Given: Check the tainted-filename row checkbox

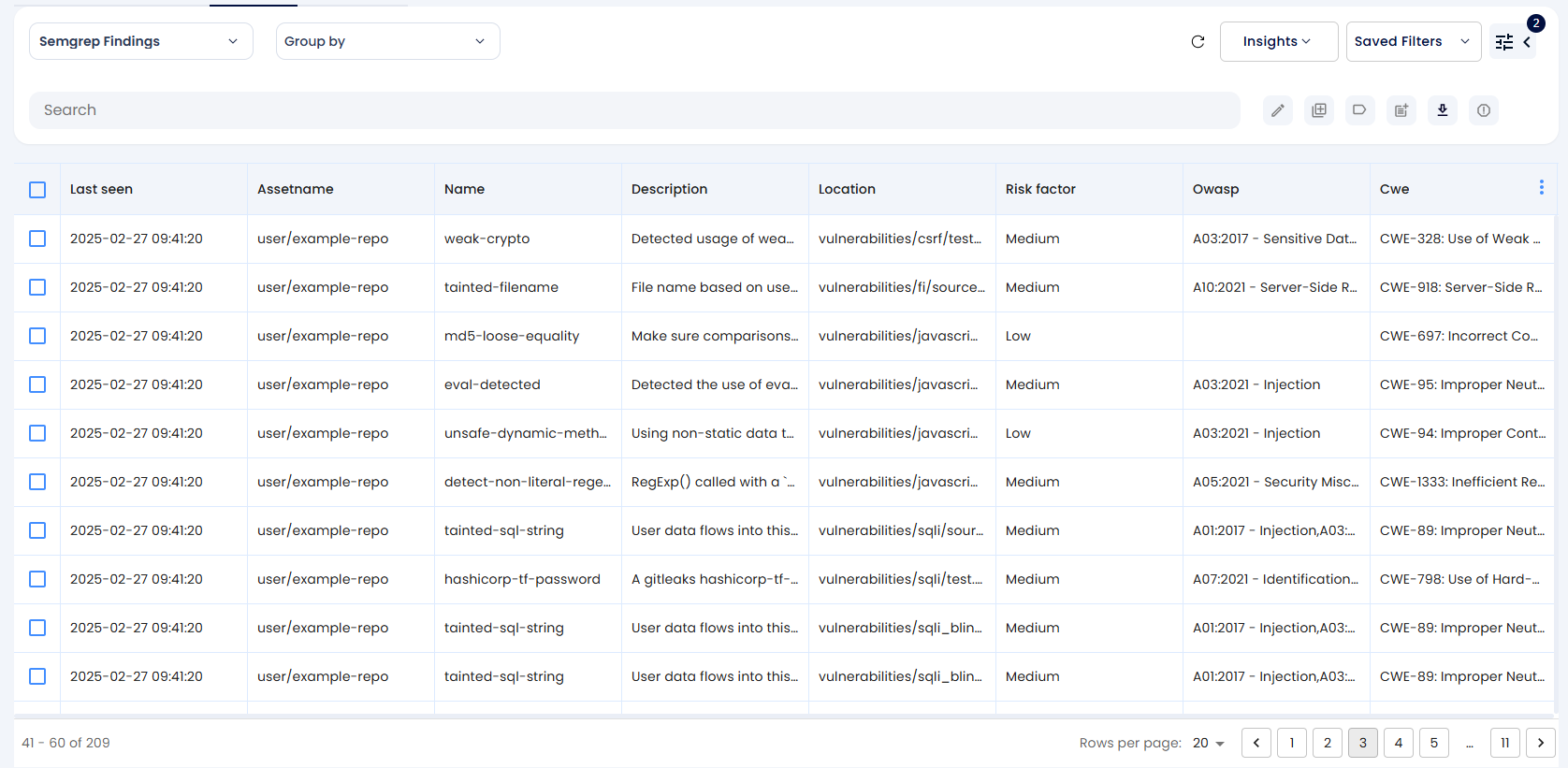Looking at the screenshot, I should click(x=37, y=287).
